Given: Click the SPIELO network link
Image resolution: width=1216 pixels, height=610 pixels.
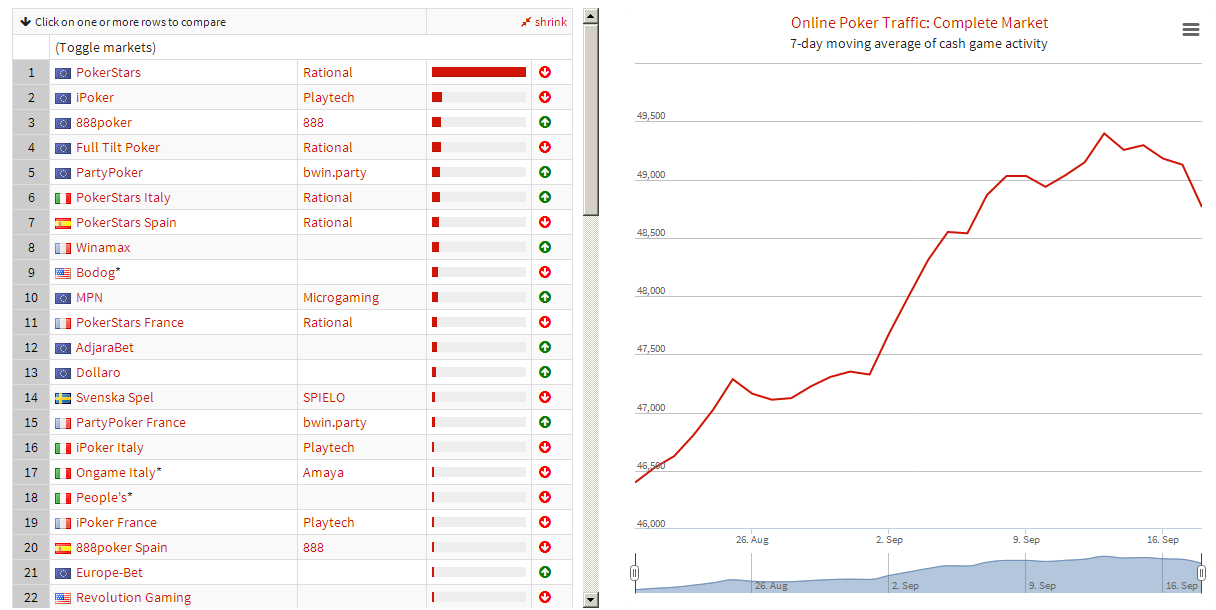Looking at the screenshot, I should click(x=324, y=397).
